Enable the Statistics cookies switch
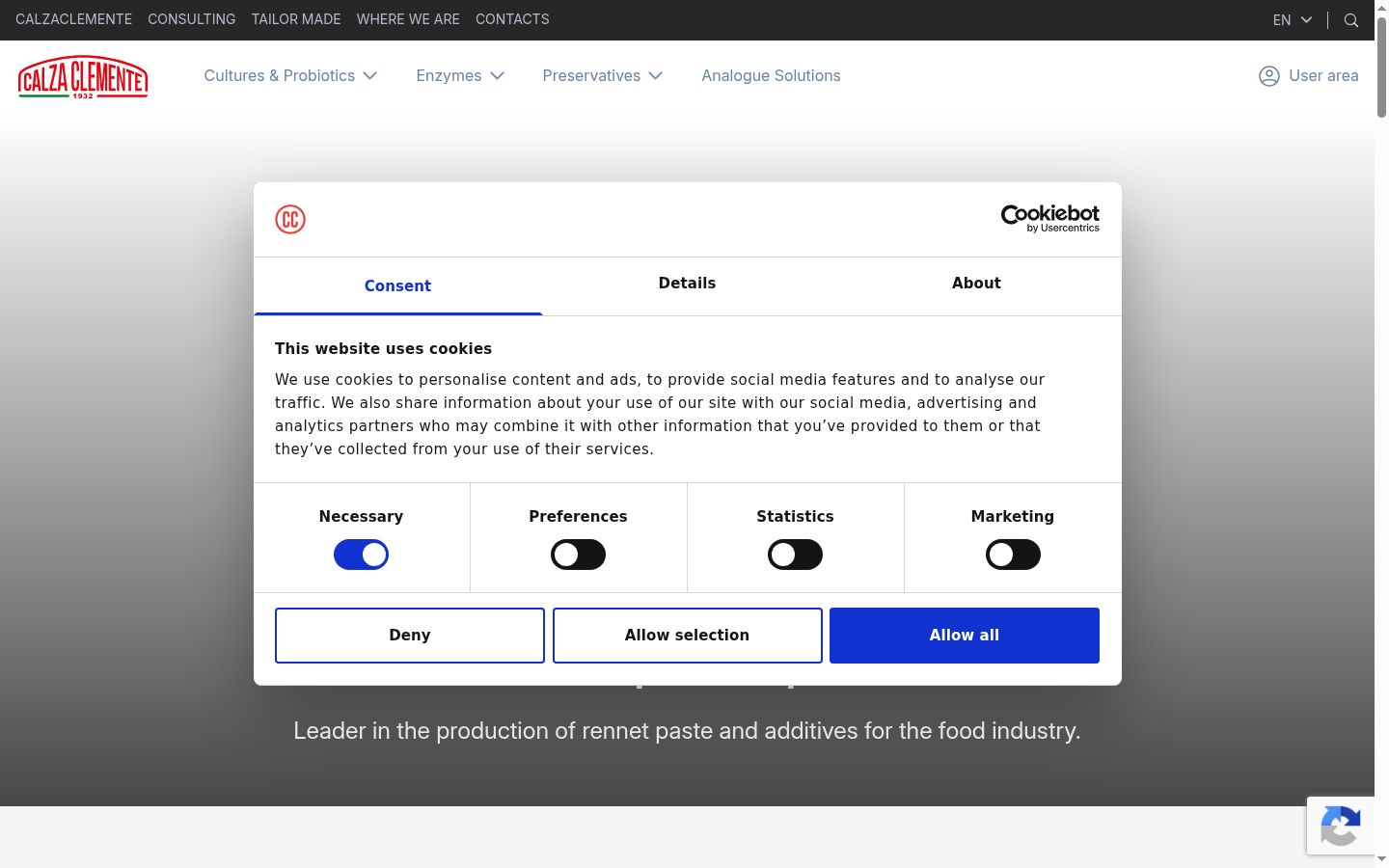1389x868 pixels. [795, 555]
